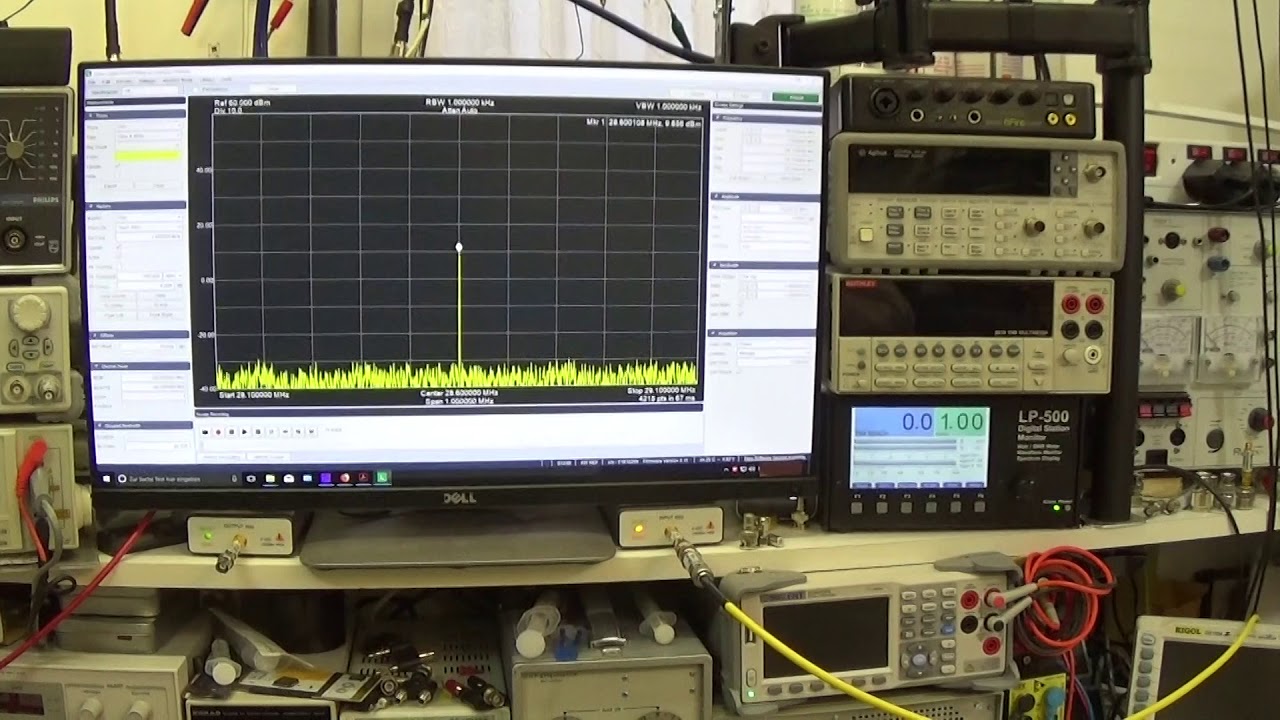Open the Marker selection dropdown
1280x720 pixels.
[148, 217]
